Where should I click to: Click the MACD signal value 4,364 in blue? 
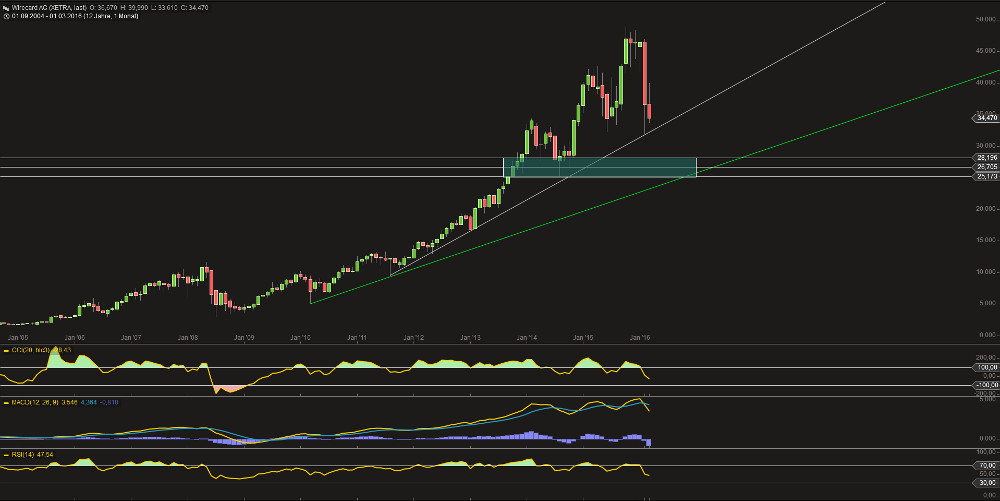click(89, 403)
